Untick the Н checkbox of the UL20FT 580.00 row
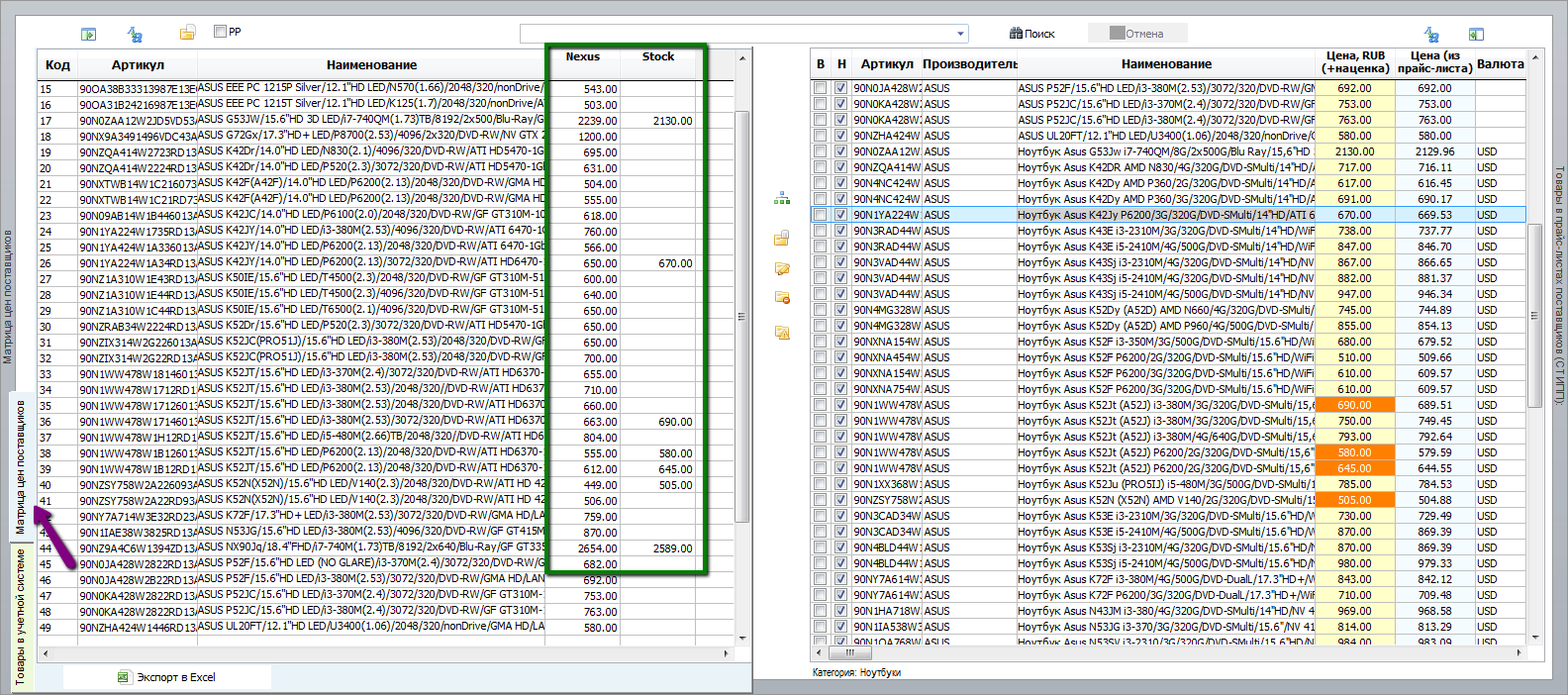Image resolution: width=1568 pixels, height=695 pixels. (x=840, y=136)
